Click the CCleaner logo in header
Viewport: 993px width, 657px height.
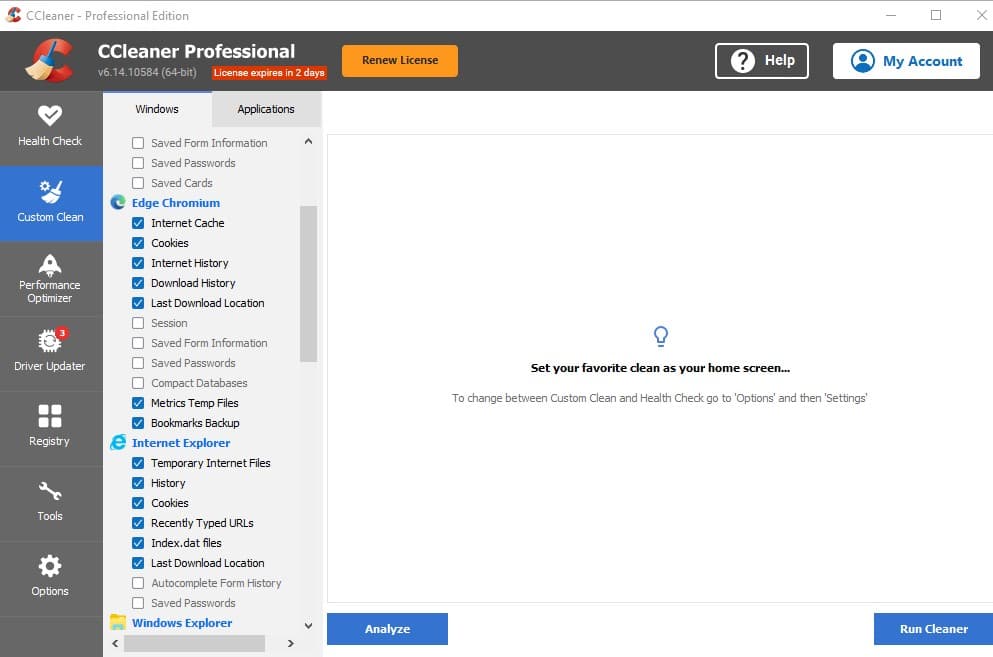point(50,61)
